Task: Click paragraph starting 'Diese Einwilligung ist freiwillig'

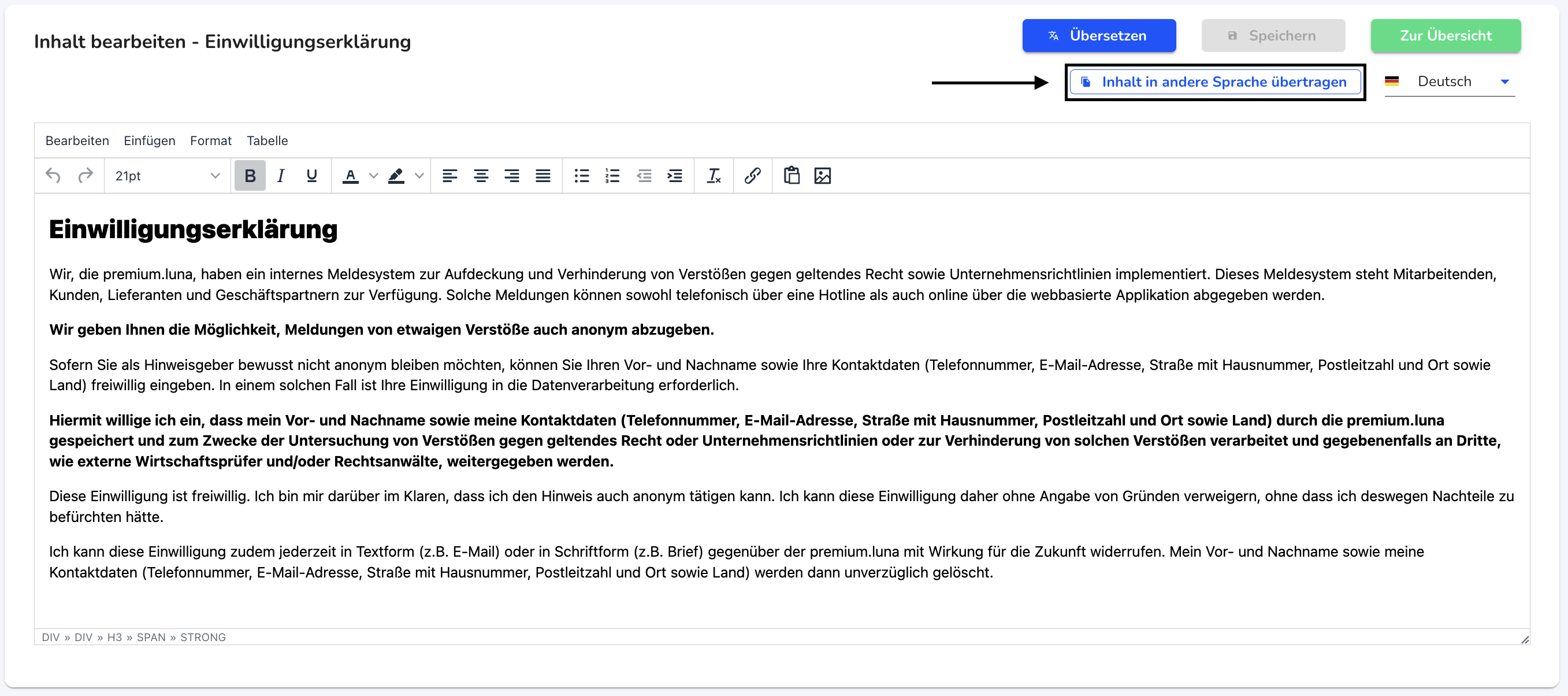Action: coord(782,506)
